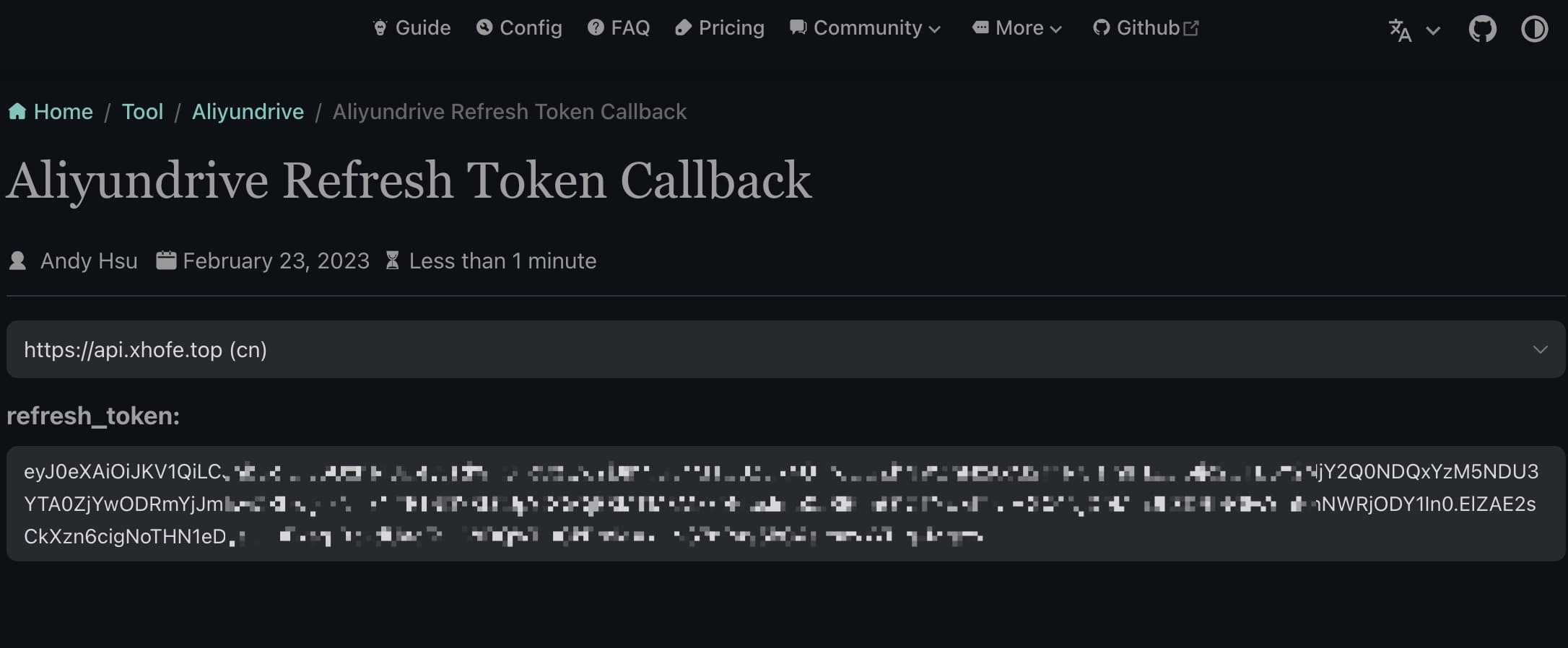
Task: Click the Pricing tag icon
Action: [683, 28]
